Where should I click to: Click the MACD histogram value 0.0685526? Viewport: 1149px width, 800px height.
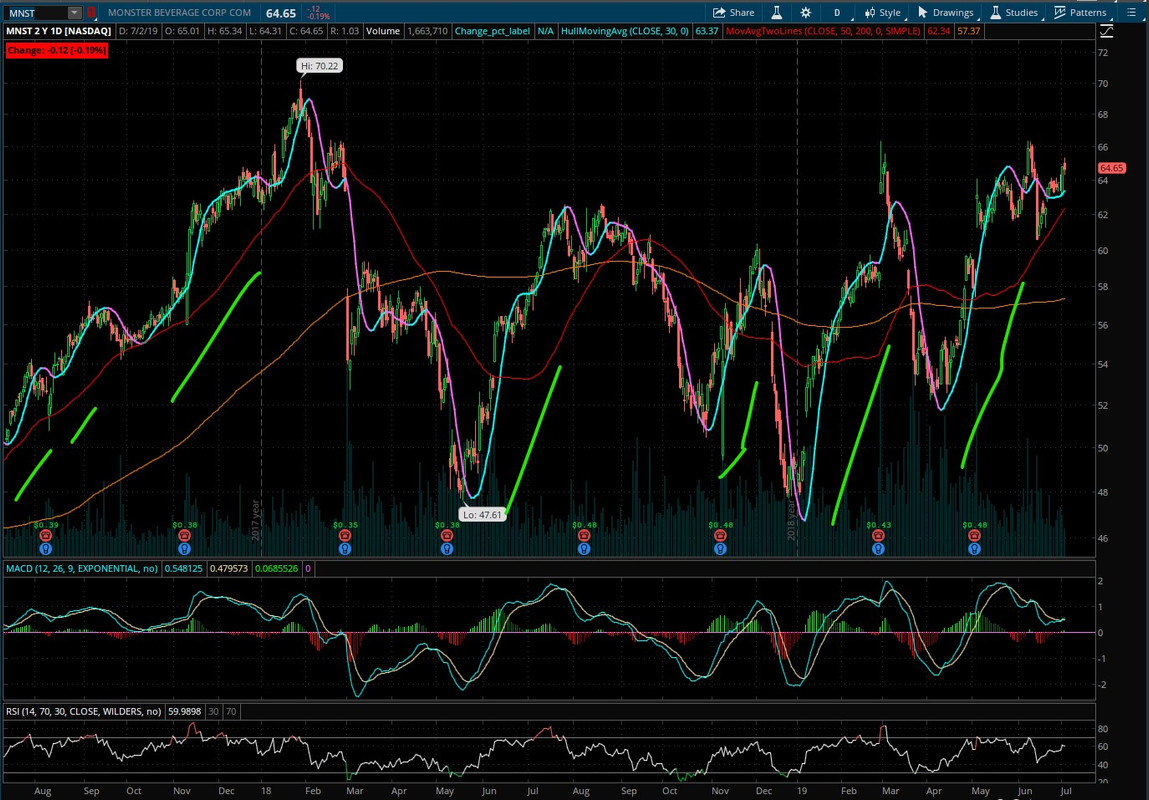coord(276,568)
